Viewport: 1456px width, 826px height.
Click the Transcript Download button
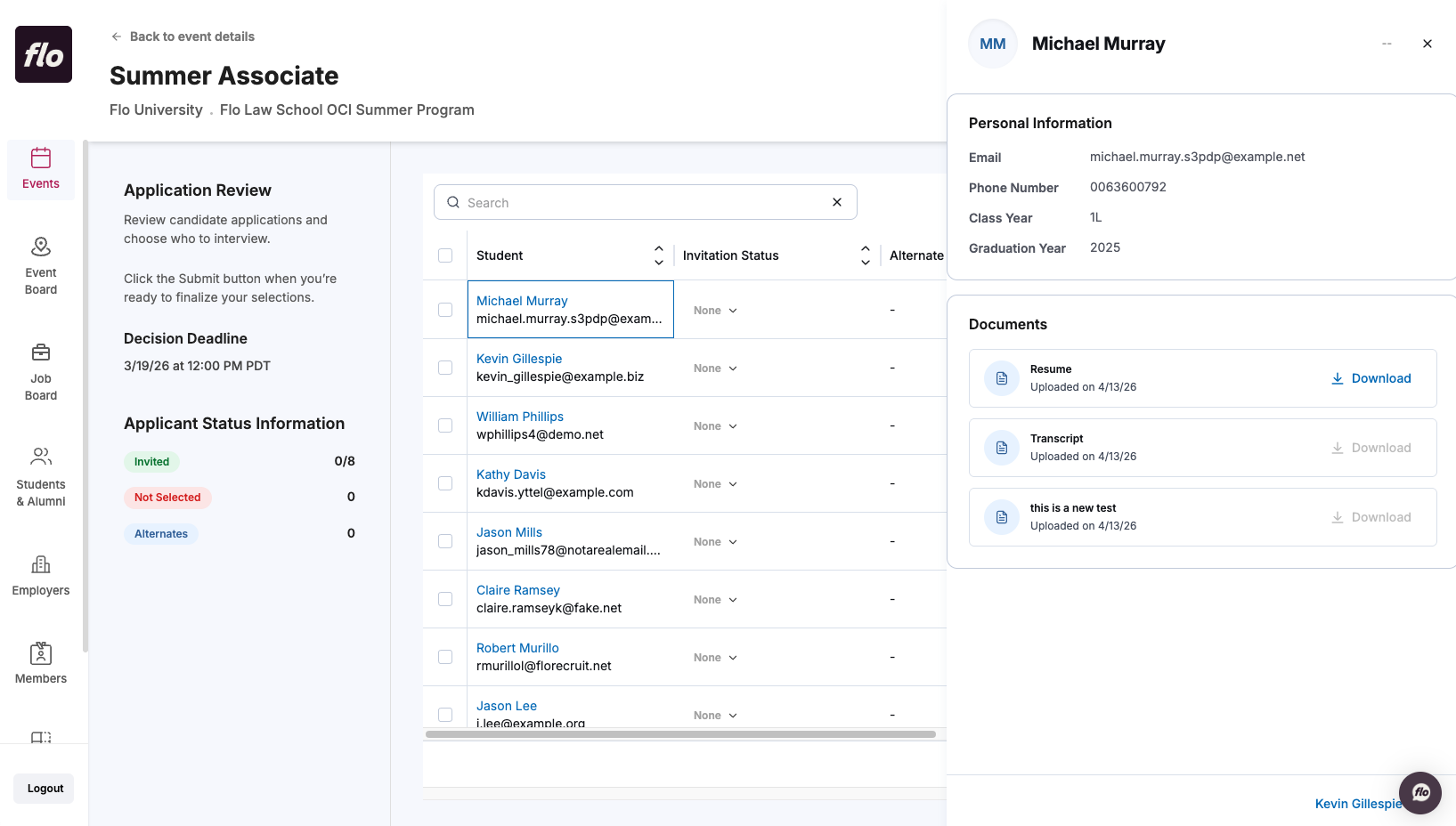[1371, 448]
